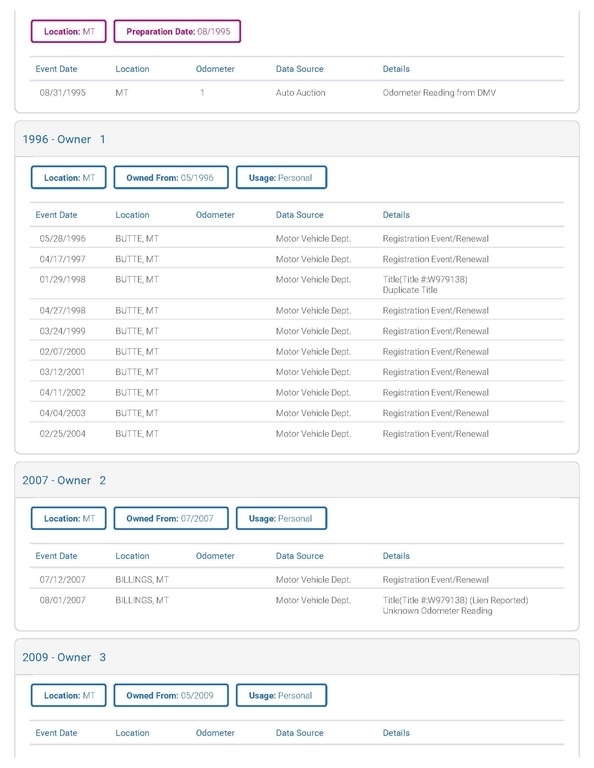The image size is (594, 768).
Task: Click the purple Location: MT badge
Action: 69,31
